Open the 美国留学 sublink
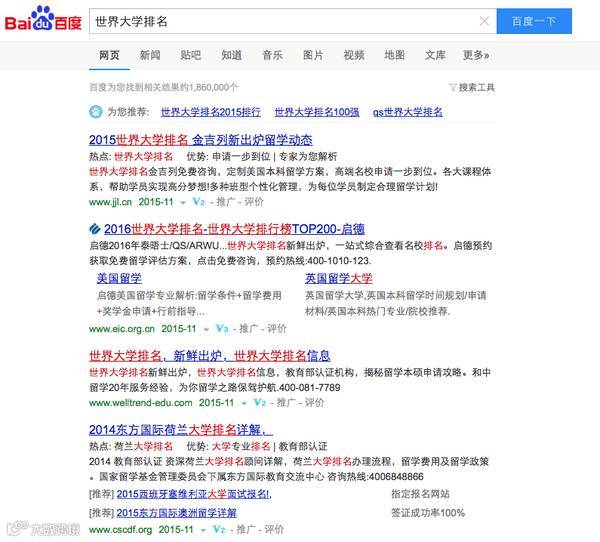Image resolution: width=600 pixels, height=542 pixels. click(119, 278)
